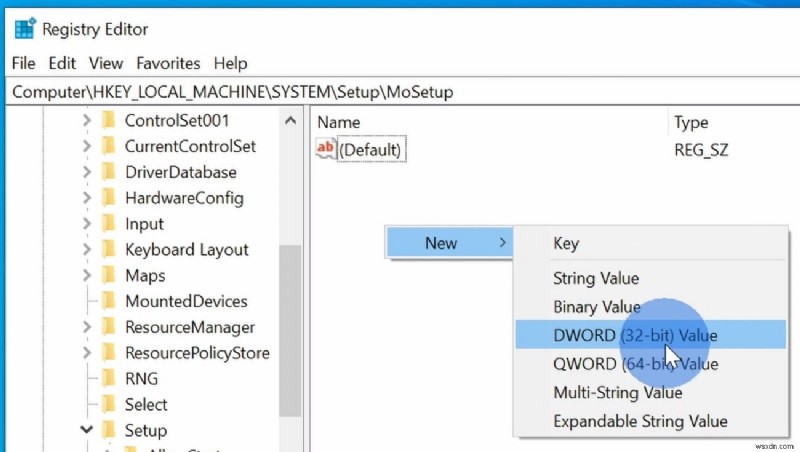Click the registry path address bar

pyautogui.click(x=402, y=92)
